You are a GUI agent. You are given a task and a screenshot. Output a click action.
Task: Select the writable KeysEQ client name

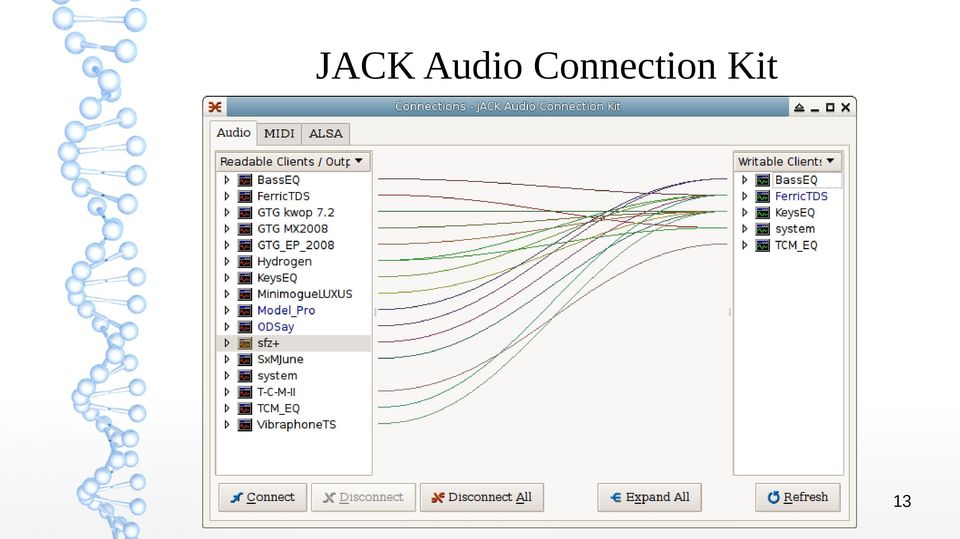tap(795, 213)
